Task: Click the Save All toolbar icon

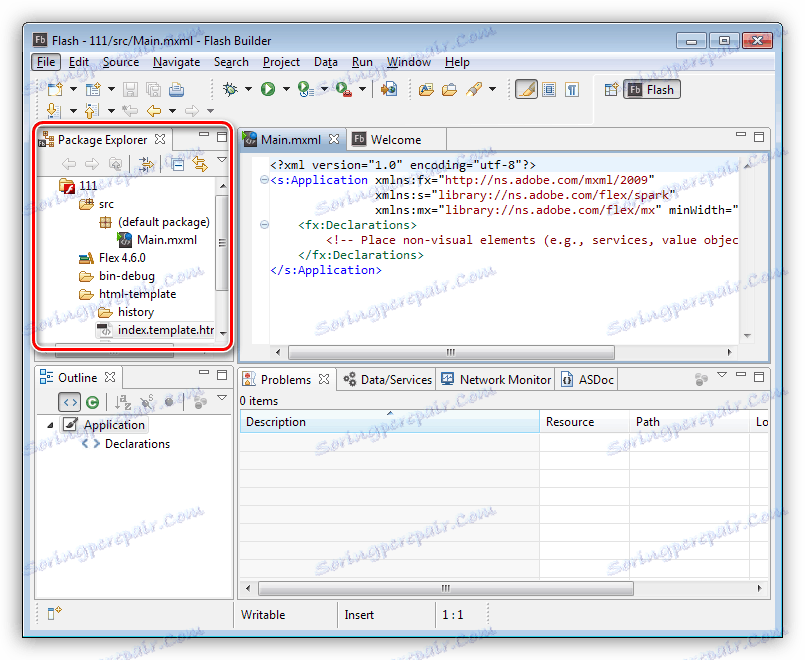Action: 153,89
